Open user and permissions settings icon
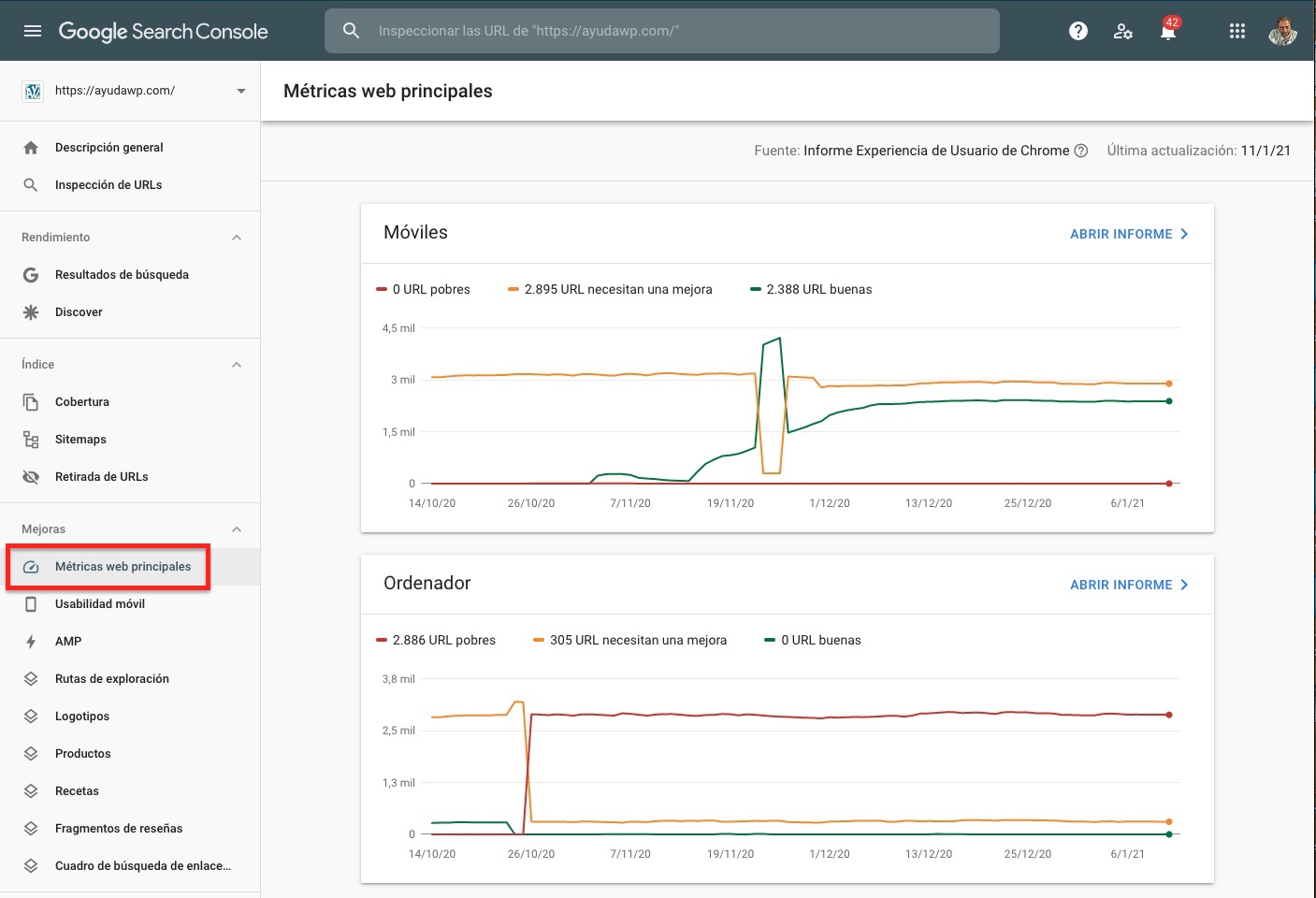 click(x=1123, y=31)
